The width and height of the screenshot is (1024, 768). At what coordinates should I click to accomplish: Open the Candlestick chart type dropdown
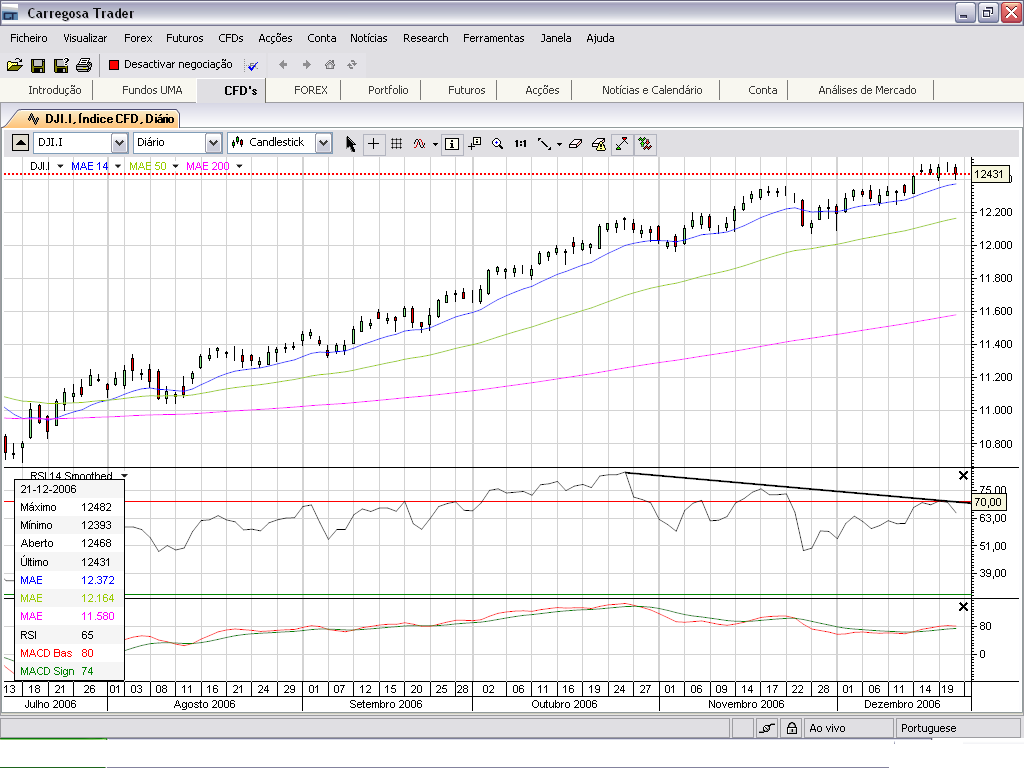click(x=322, y=143)
